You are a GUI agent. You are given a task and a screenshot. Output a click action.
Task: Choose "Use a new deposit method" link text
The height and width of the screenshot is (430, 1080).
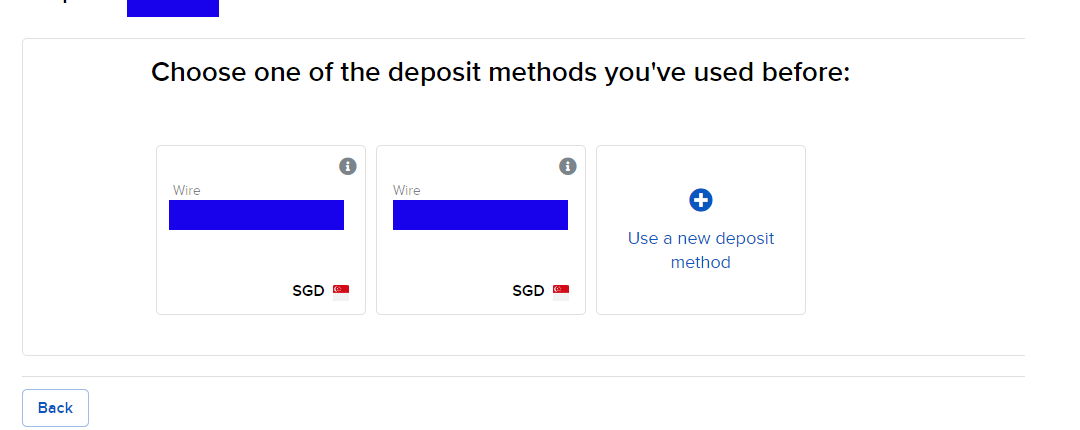(701, 250)
